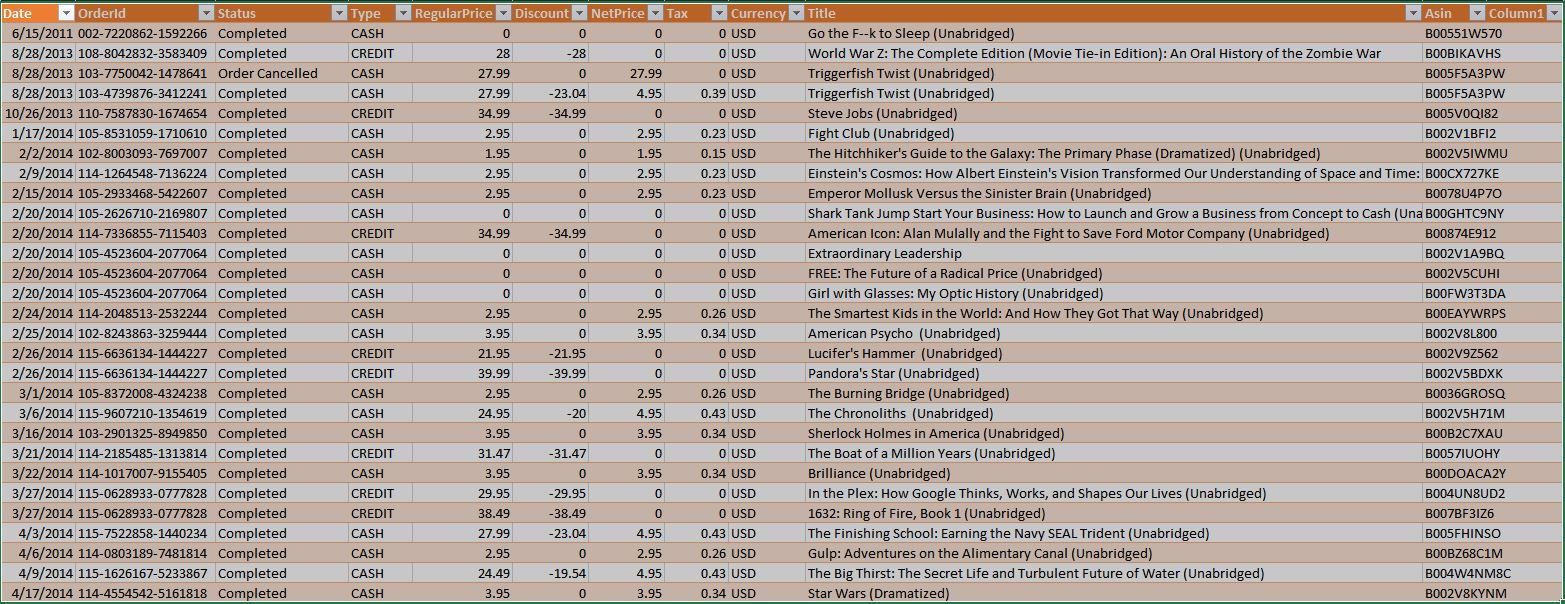The image size is (1565, 604).
Task: Open the Asin column filter dropdown
Action: (x=1476, y=13)
